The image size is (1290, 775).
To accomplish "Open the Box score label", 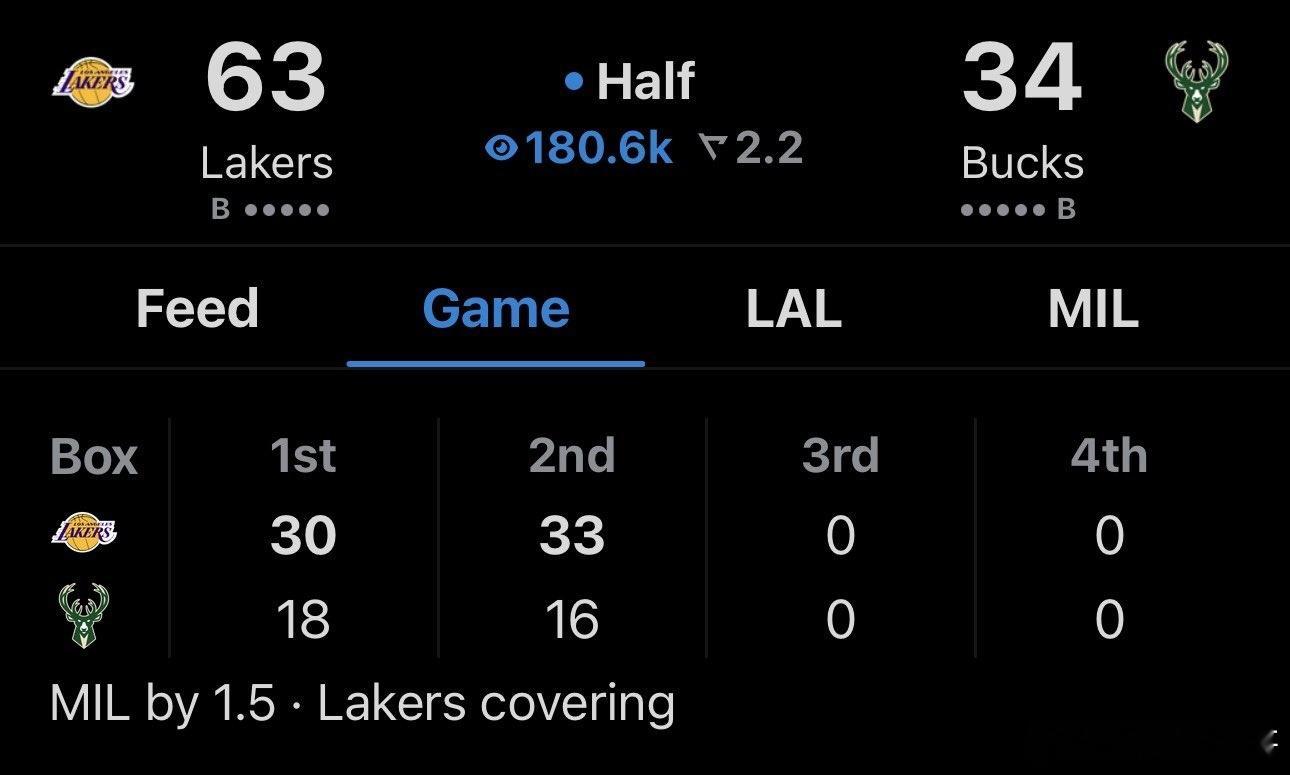I will point(93,457).
